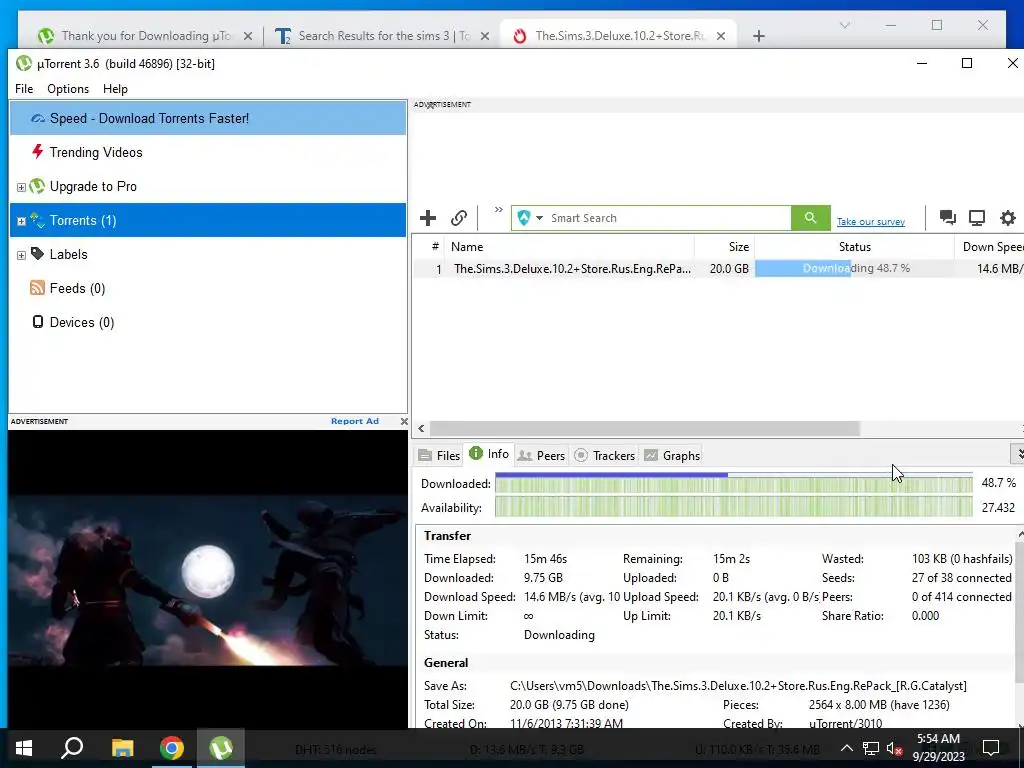Click the Availability pieces bar
Viewport: 1024px width, 768px height.
point(733,507)
